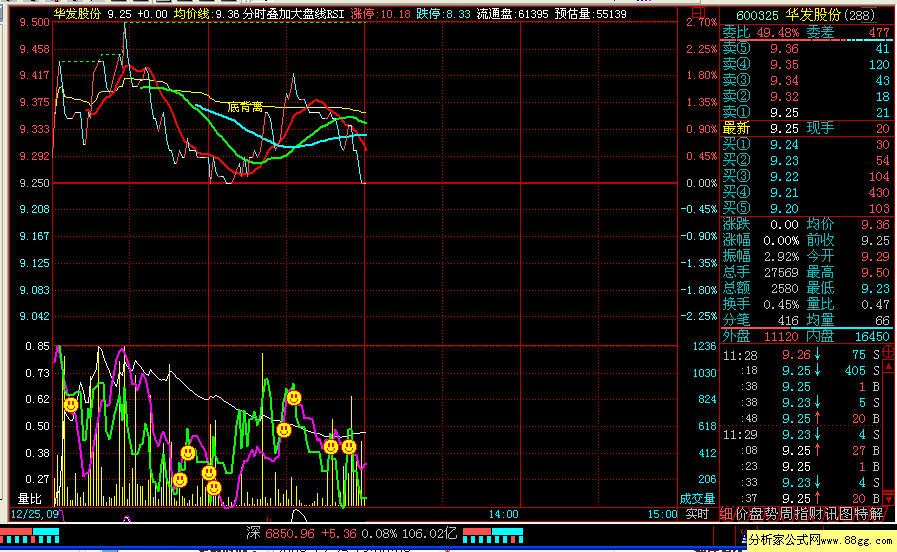
Task: Click the 换手 0.45% field
Action: pyautogui.click(x=761, y=304)
